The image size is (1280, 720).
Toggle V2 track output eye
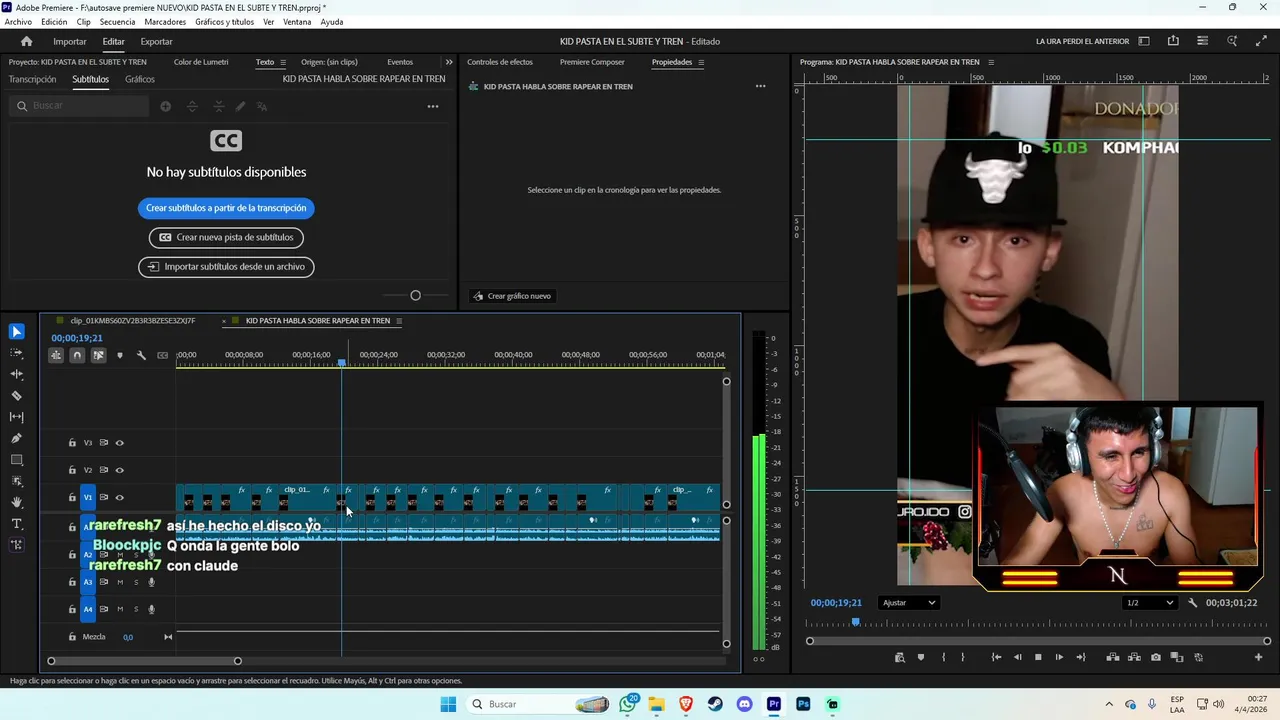[119, 470]
